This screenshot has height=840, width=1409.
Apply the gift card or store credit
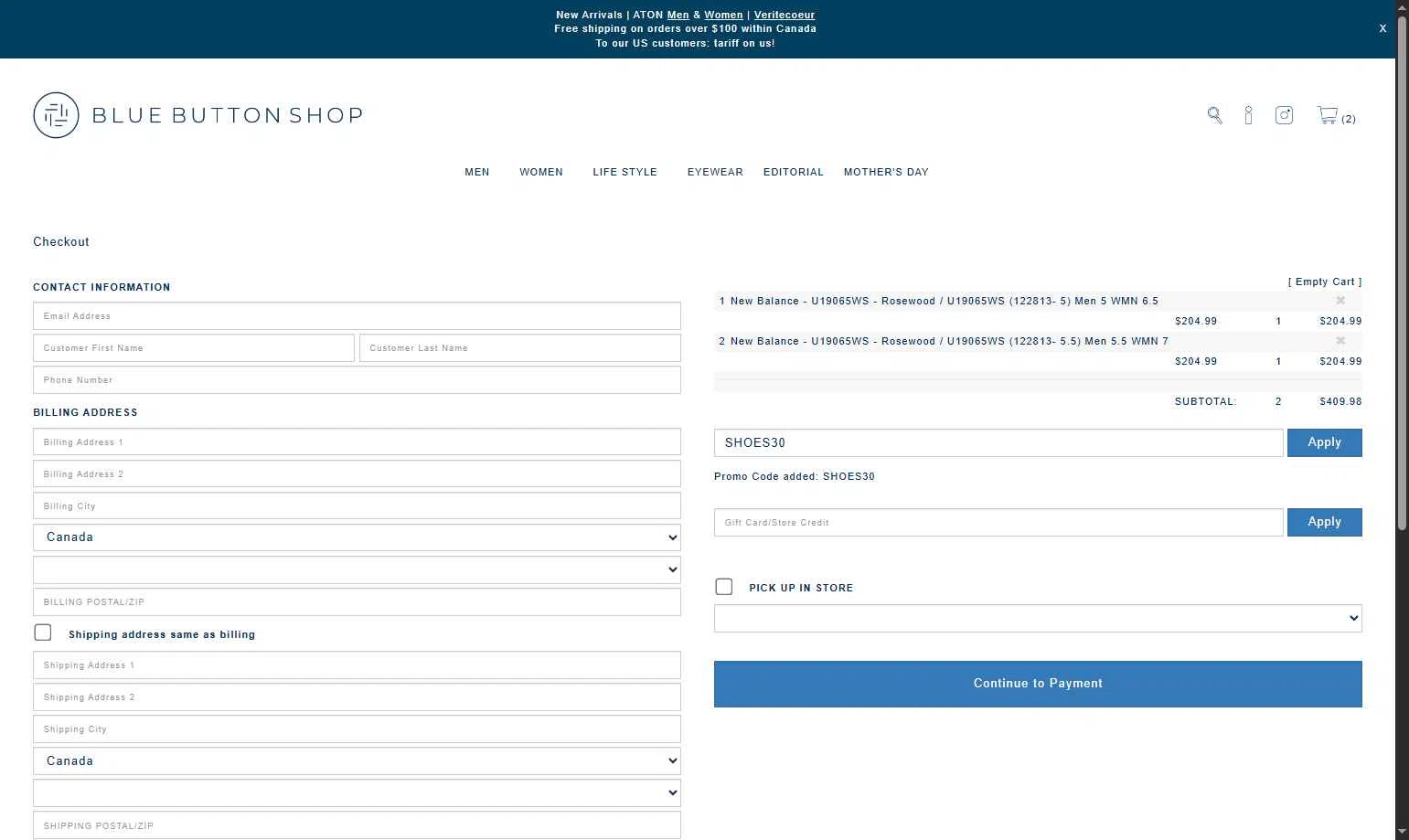click(1324, 522)
